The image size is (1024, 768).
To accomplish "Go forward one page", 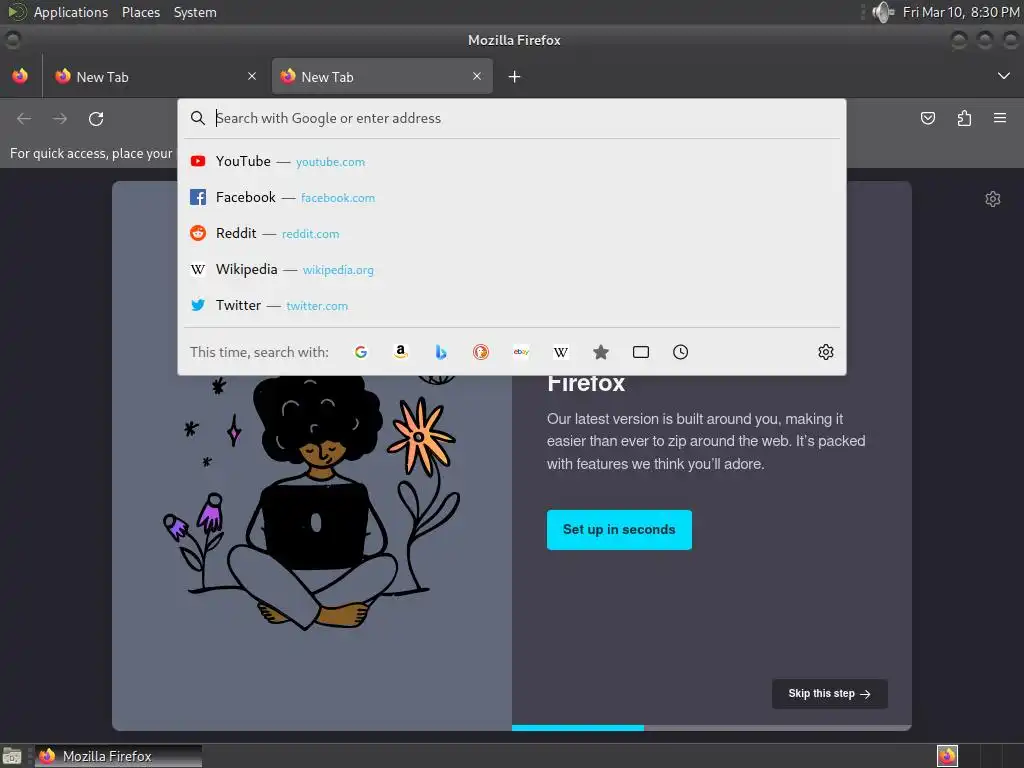I will (60, 119).
